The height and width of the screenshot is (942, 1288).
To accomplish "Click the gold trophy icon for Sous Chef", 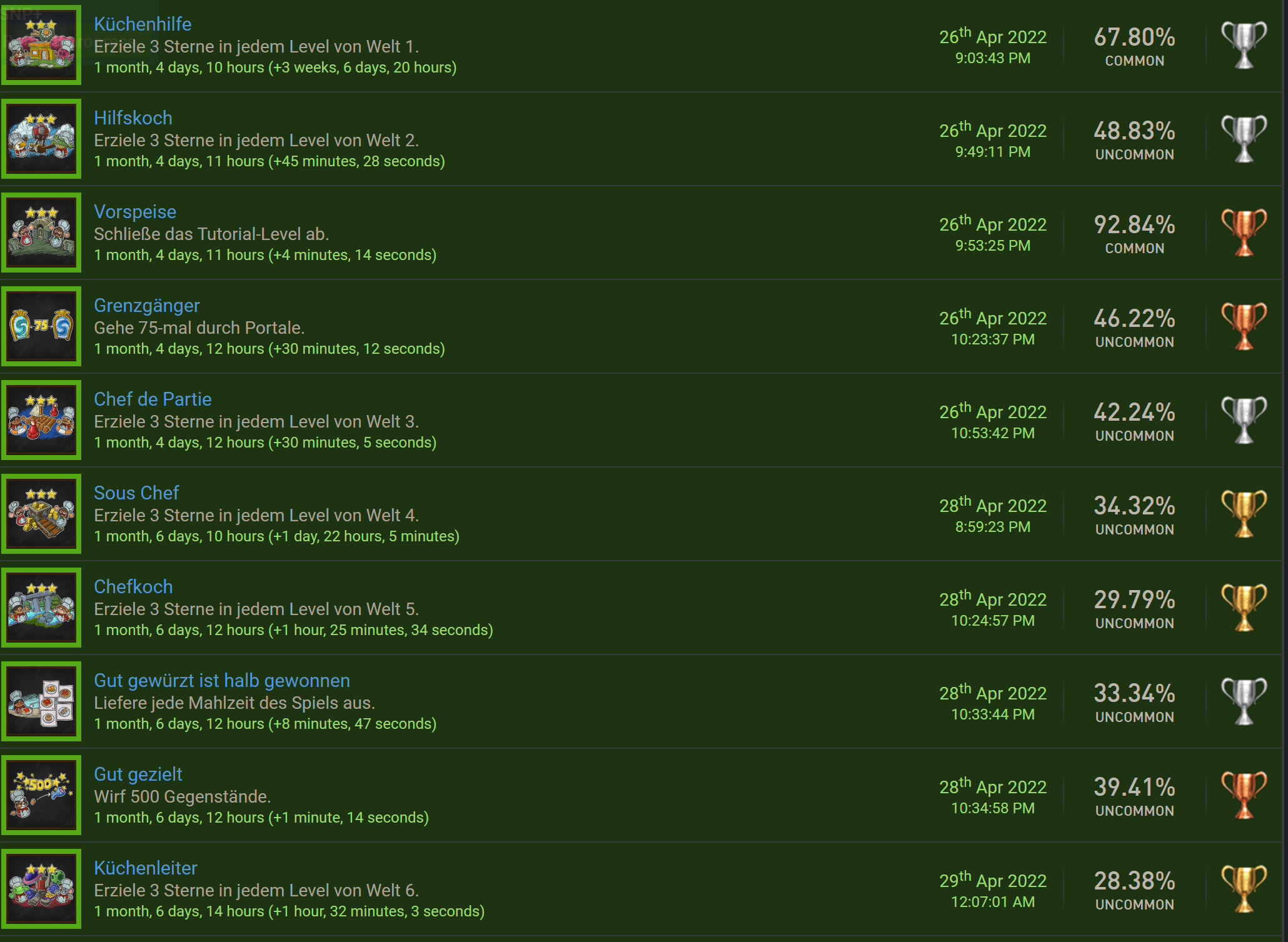I will 1244,514.
